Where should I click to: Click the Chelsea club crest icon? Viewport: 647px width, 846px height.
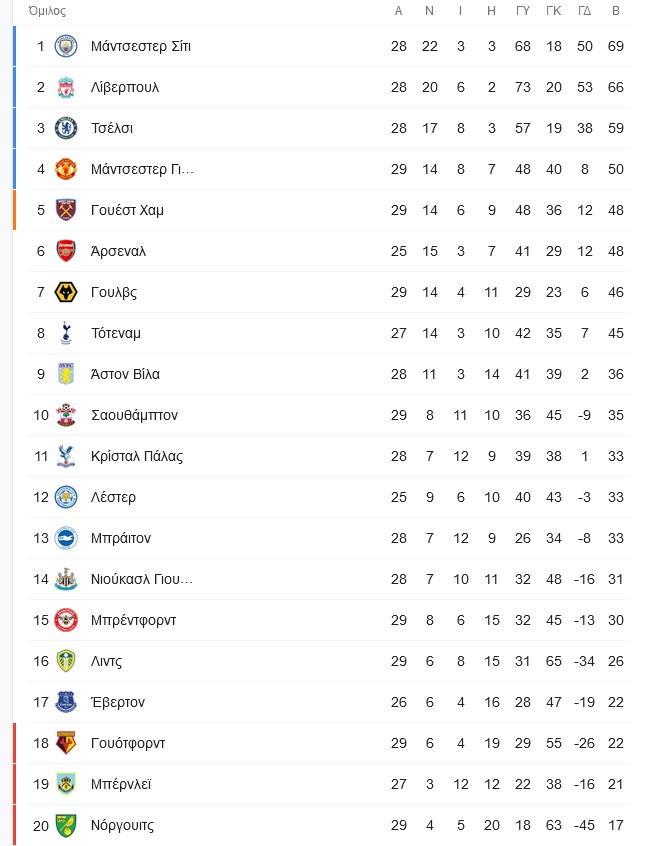66,128
